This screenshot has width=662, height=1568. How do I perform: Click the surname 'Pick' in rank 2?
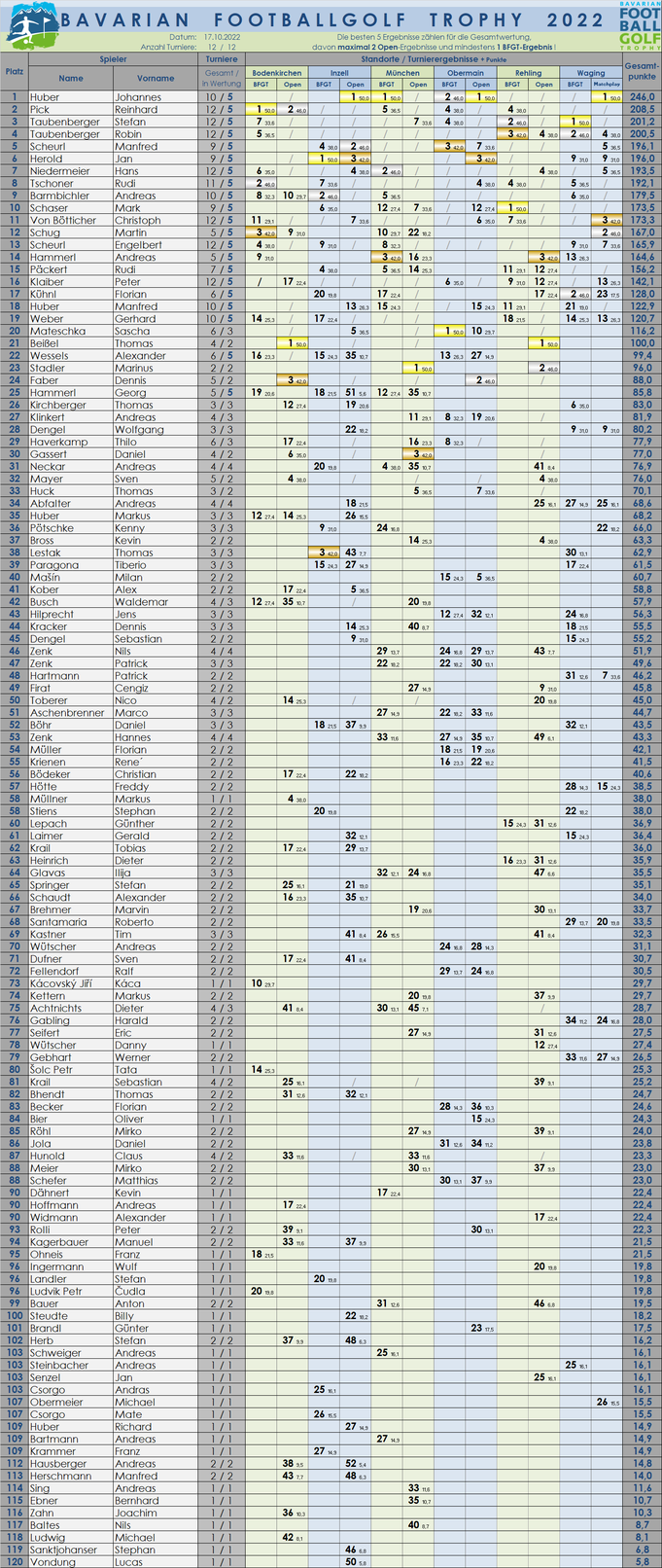[x=40, y=110]
